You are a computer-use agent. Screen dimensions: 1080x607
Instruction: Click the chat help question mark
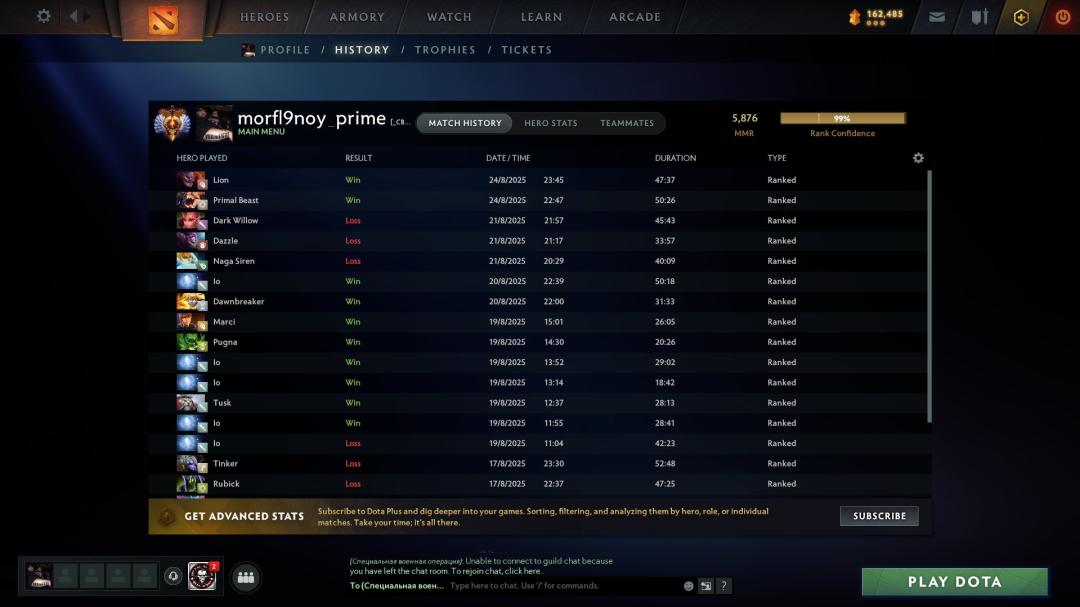coord(723,586)
